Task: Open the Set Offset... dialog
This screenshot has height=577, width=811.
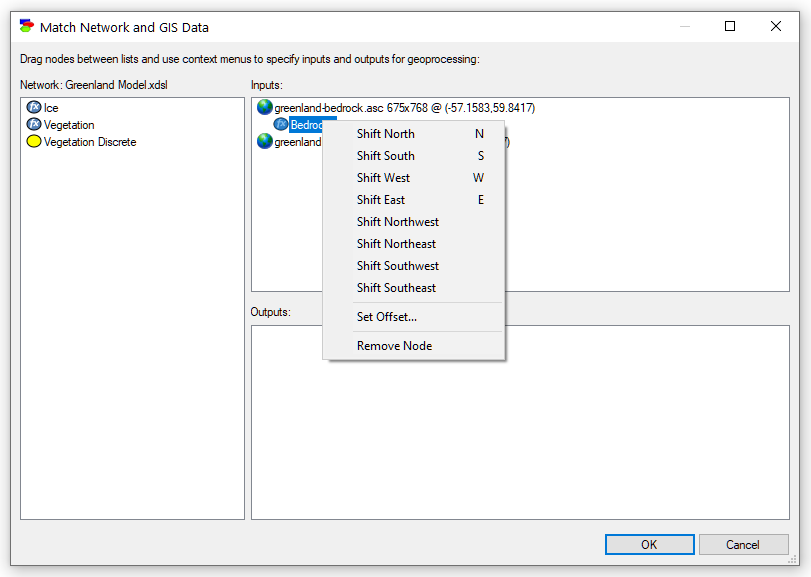Action: coord(414,317)
